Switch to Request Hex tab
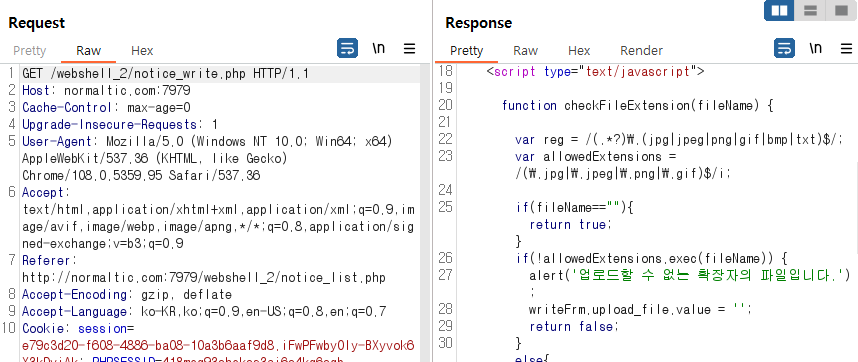 coord(142,51)
